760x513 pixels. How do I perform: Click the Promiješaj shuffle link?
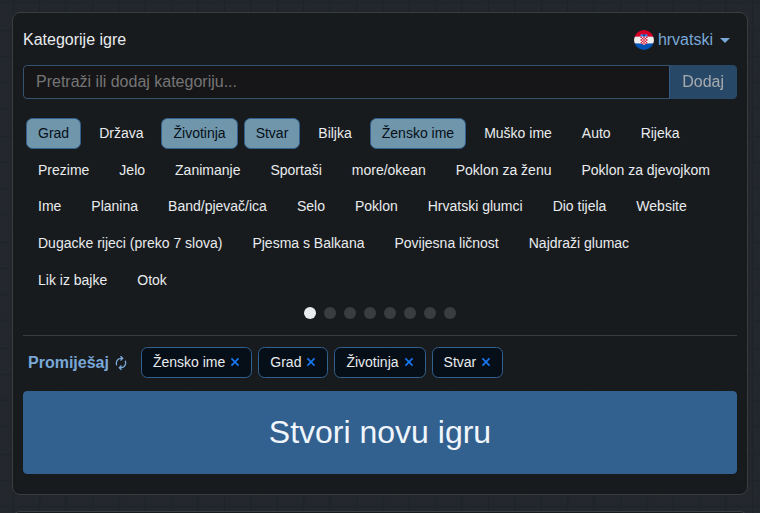click(68, 363)
